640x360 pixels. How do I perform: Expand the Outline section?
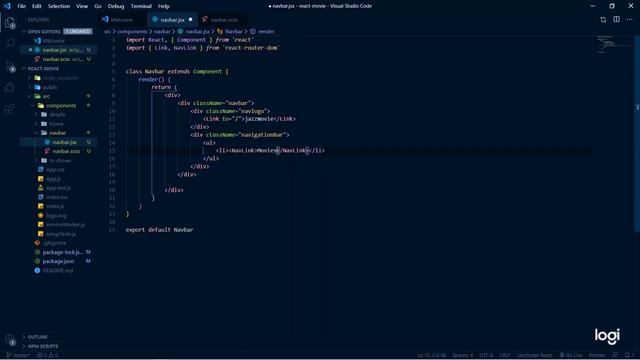point(38,337)
